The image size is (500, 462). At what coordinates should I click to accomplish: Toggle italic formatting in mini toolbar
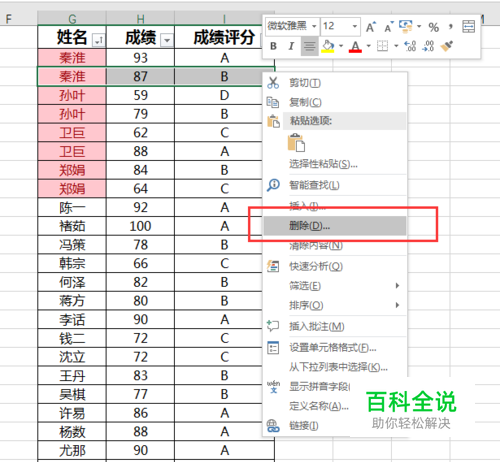pyautogui.click(x=291, y=46)
